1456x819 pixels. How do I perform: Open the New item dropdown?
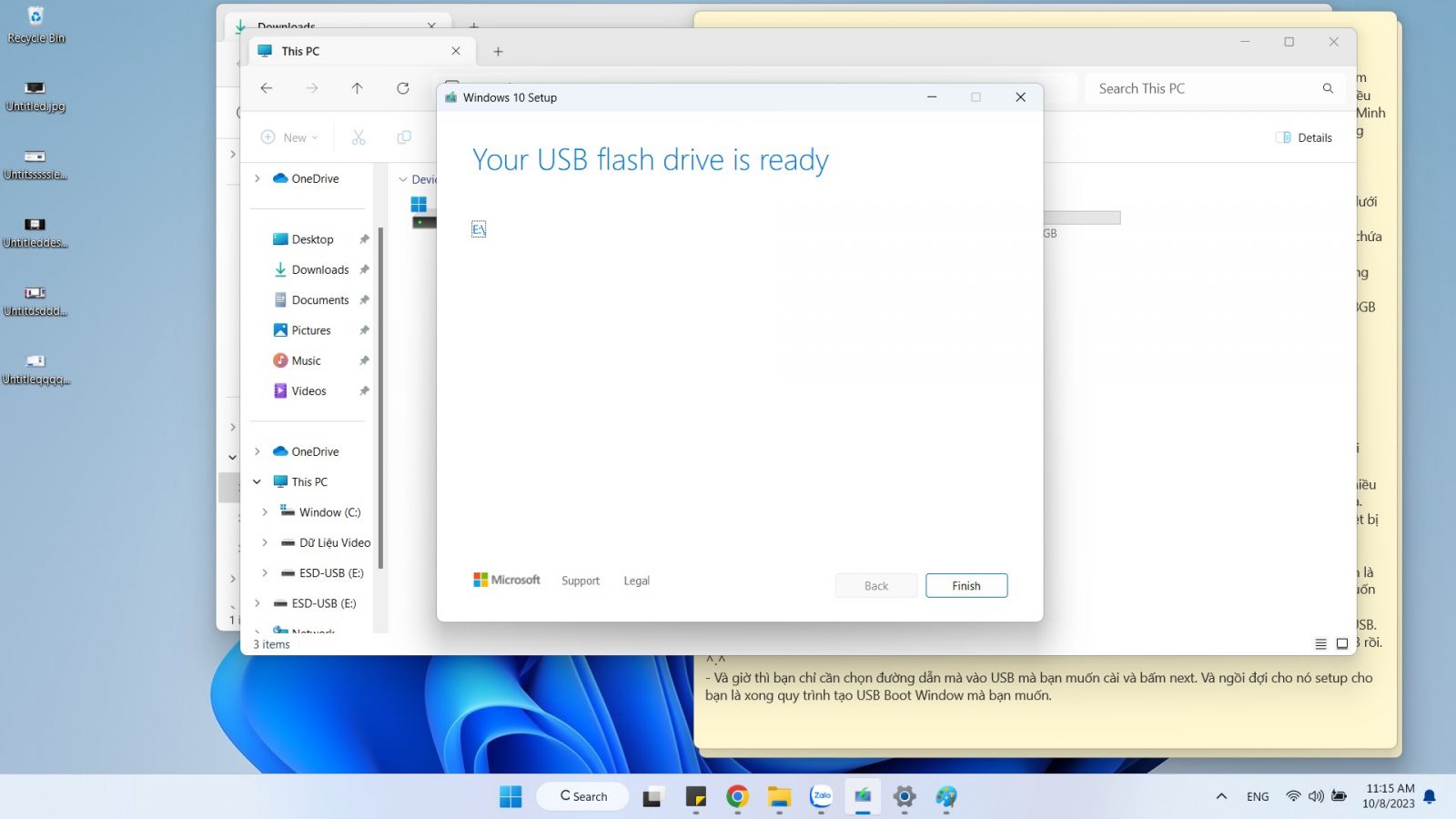pyautogui.click(x=289, y=137)
